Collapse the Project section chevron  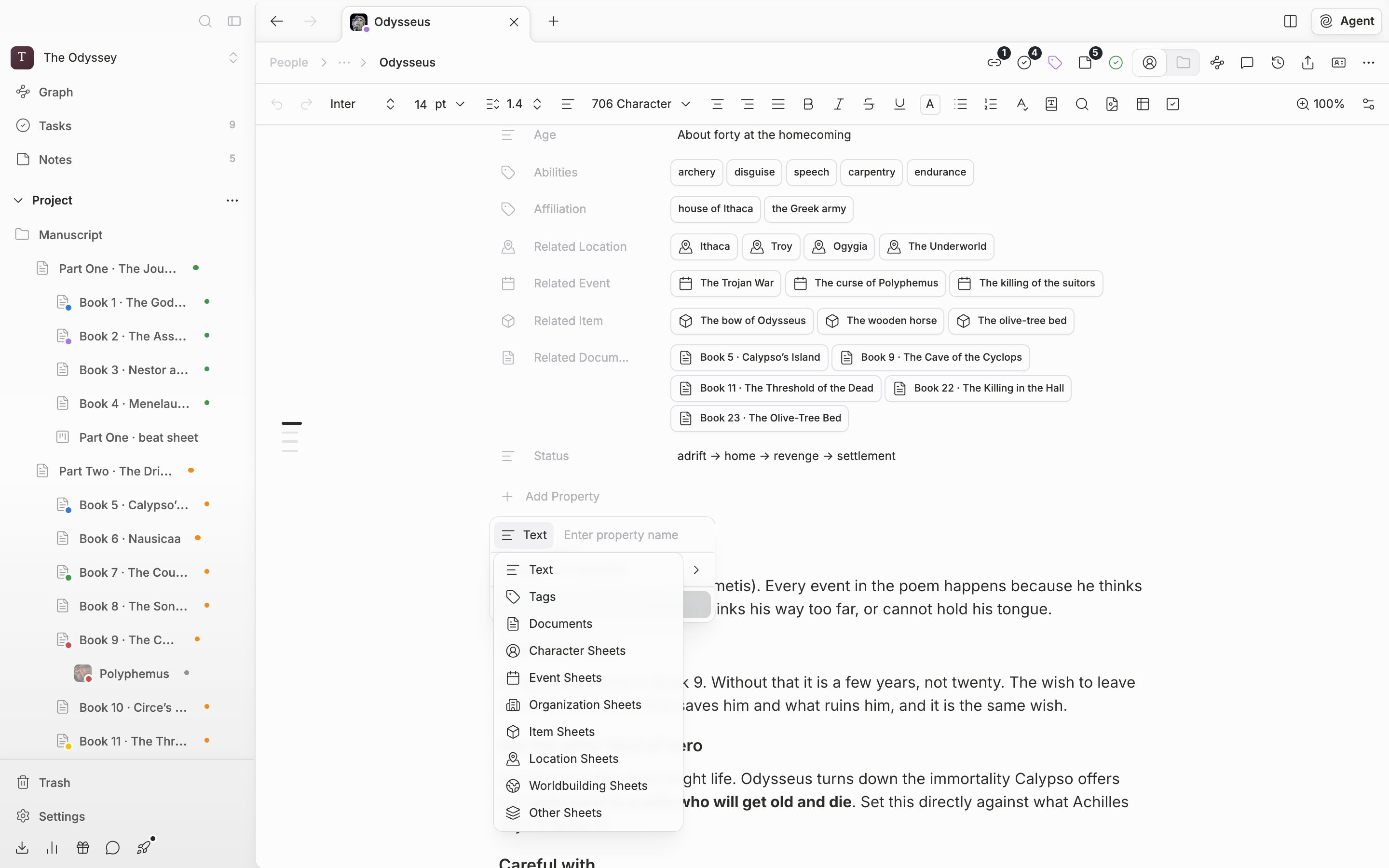pyautogui.click(x=18, y=200)
